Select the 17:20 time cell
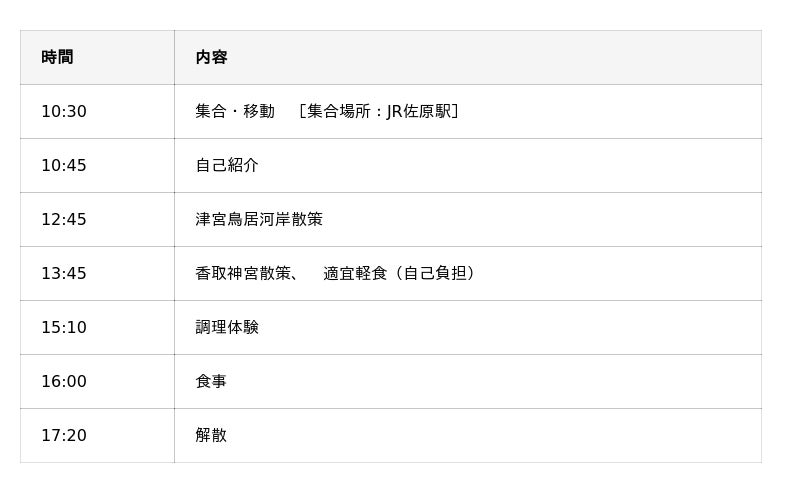Screen dimensions: 800x493 point(64,436)
